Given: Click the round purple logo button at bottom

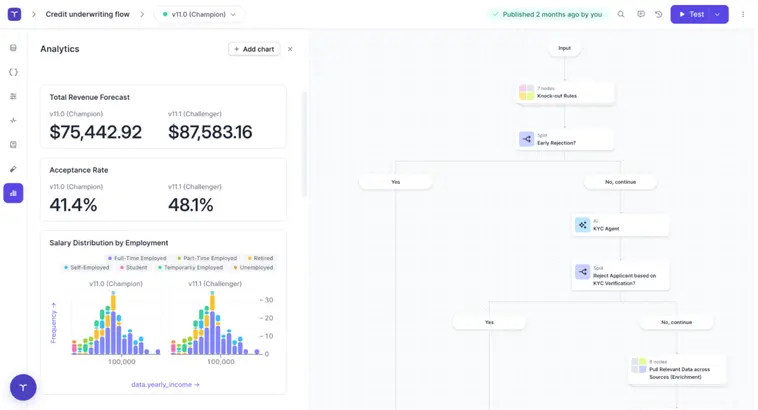Looking at the screenshot, I should [23, 387].
